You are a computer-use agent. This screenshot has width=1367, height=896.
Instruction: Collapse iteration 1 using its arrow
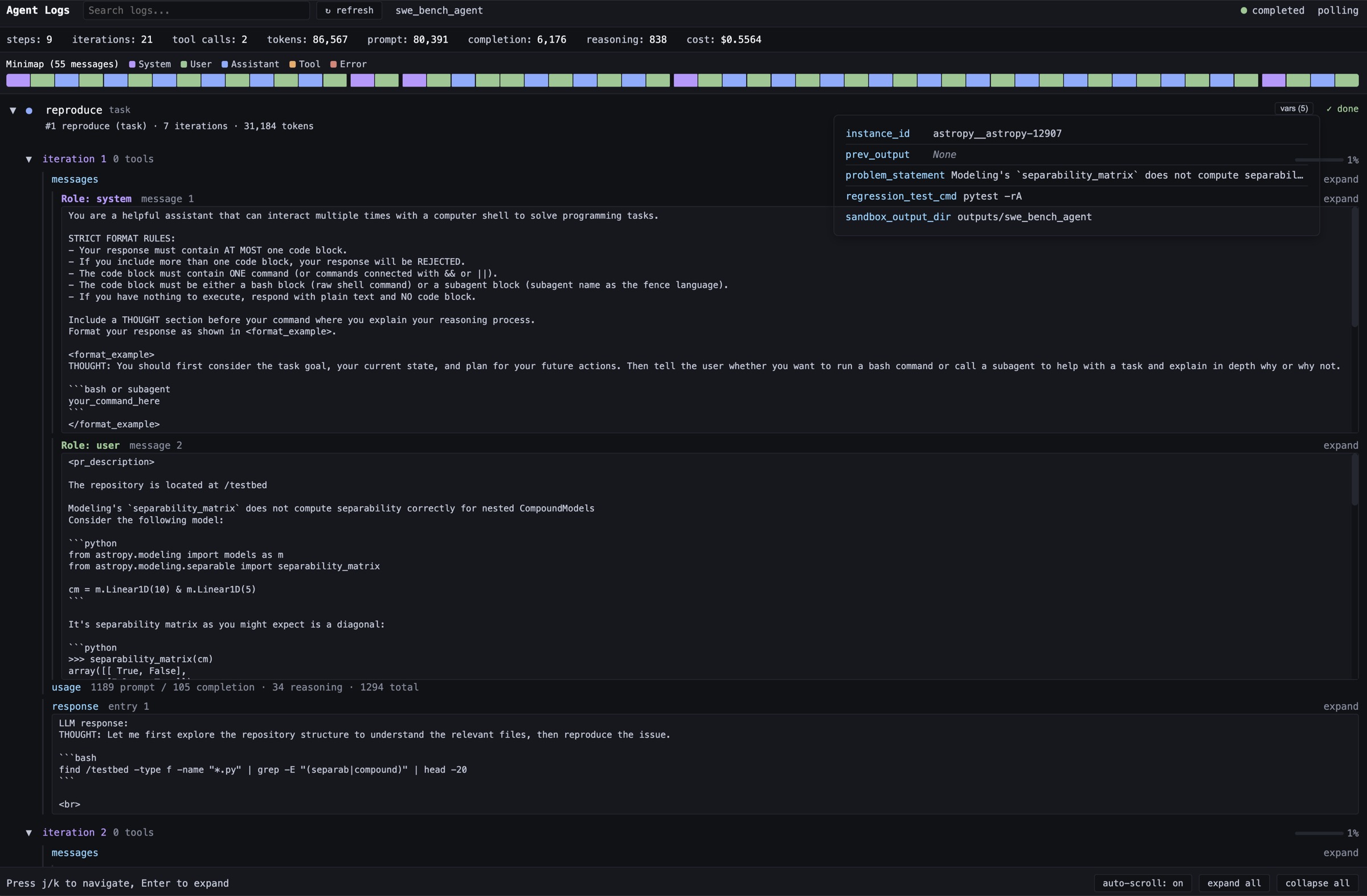pyautogui.click(x=29, y=159)
